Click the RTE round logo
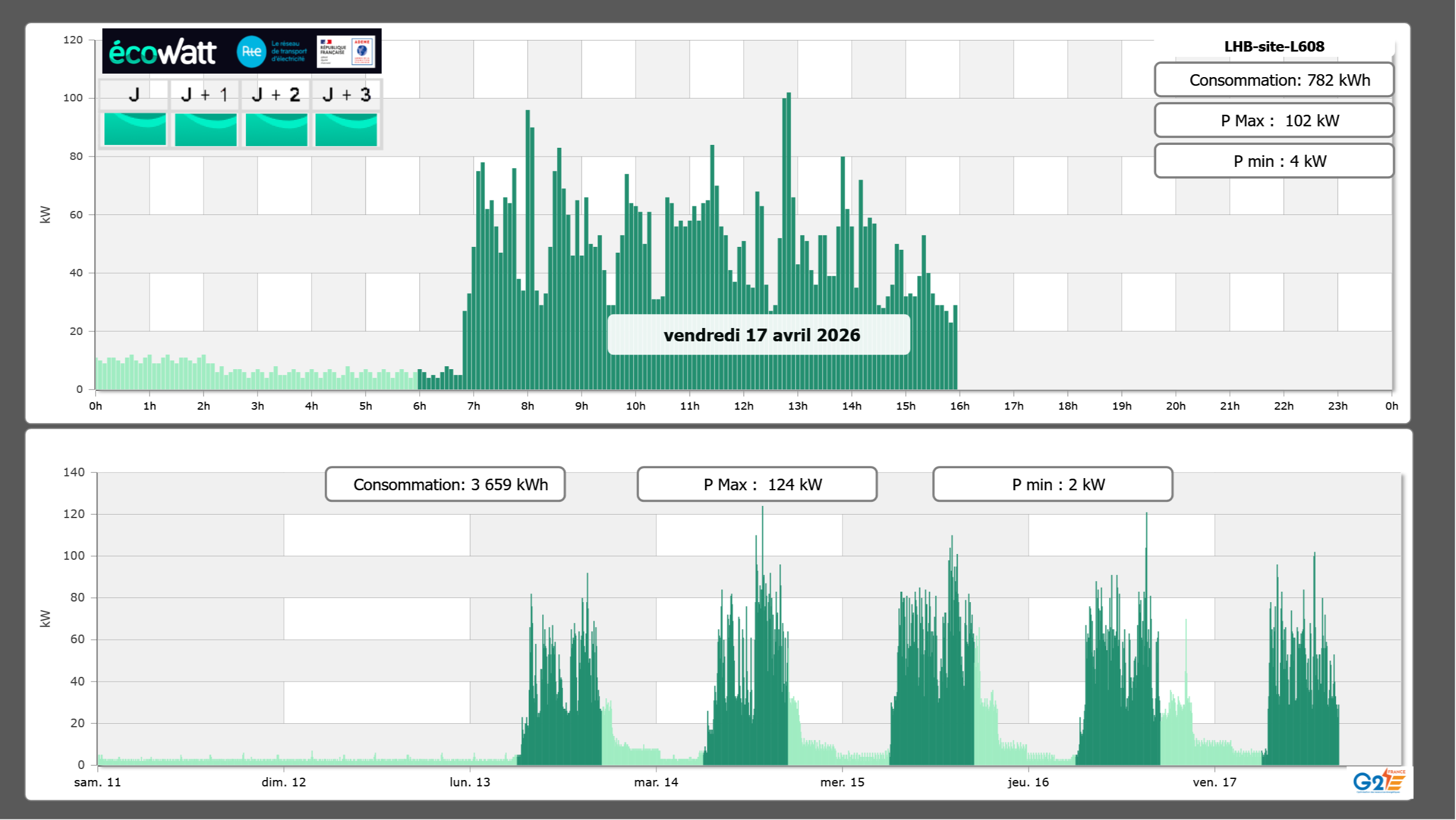This screenshot has width=1456, height=820. pyautogui.click(x=251, y=52)
